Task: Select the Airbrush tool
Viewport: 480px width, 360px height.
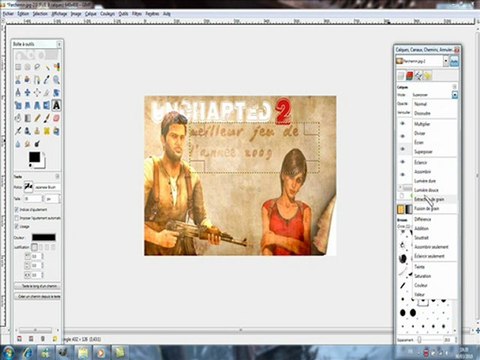Action: (x=18, y=131)
